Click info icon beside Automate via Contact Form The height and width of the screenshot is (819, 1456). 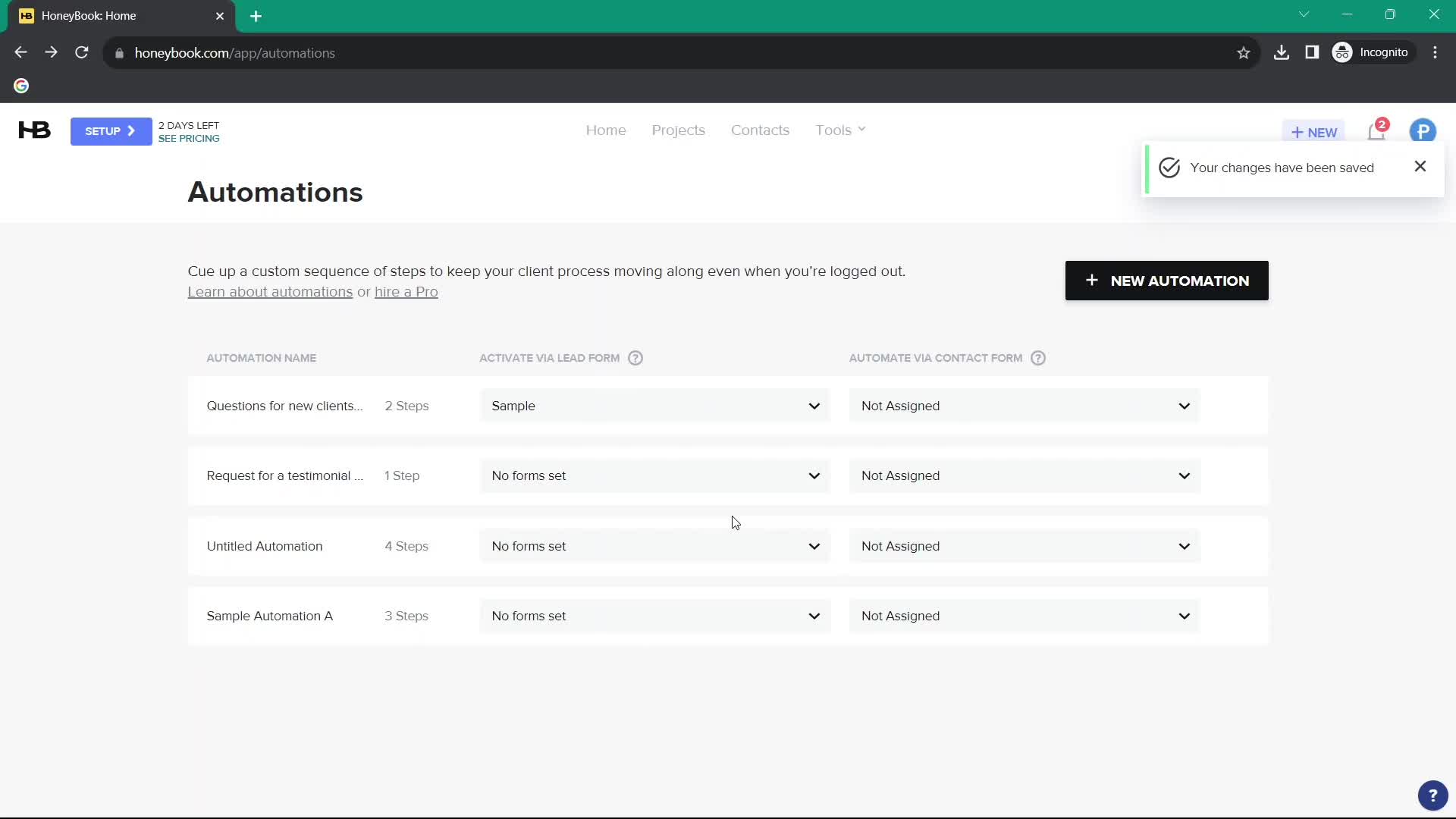point(1038,358)
